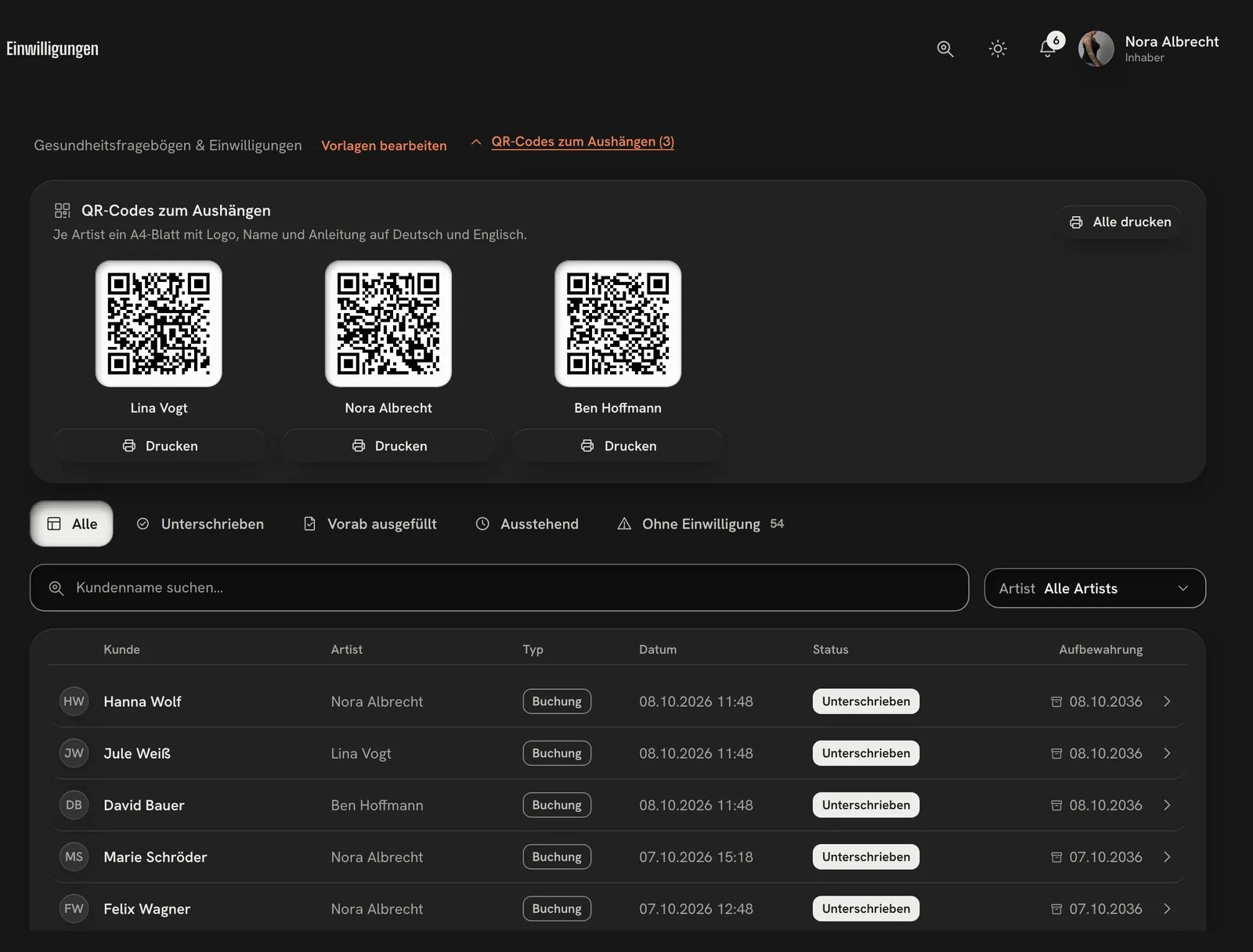Switch to Unterschrieben tab
The image size is (1253, 952).
[x=200, y=524]
